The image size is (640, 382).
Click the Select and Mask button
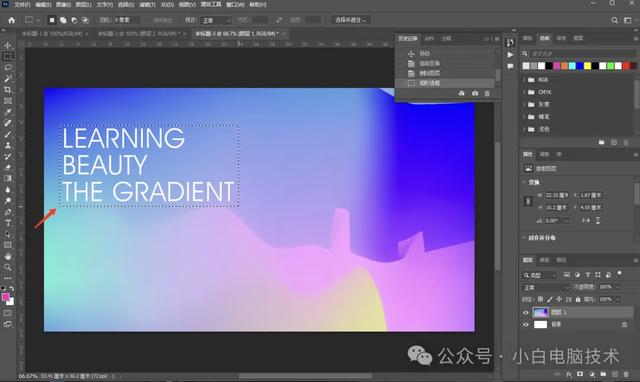[x=351, y=20]
